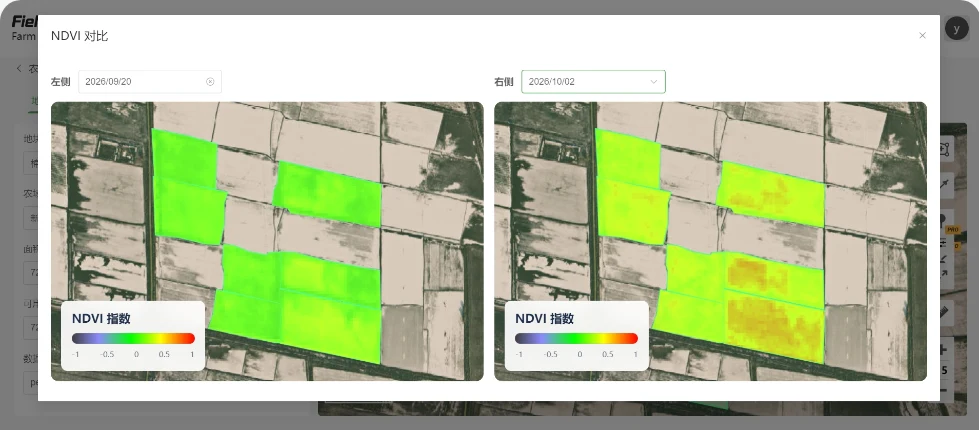Click the '-0.5' tick on right legend
979x430 pixels.
[550, 354]
